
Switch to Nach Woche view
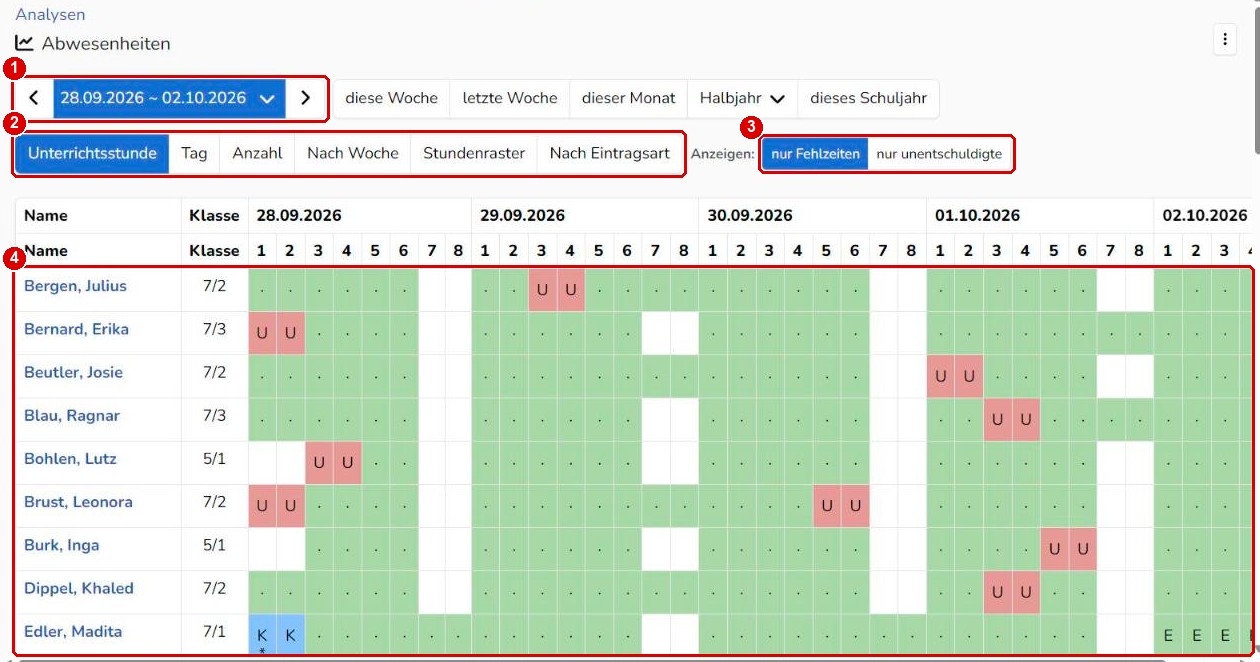(352, 153)
